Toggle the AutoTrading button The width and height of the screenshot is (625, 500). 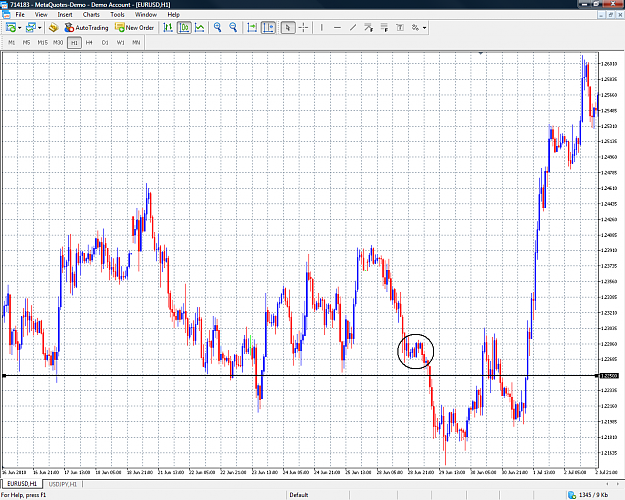tap(86, 28)
